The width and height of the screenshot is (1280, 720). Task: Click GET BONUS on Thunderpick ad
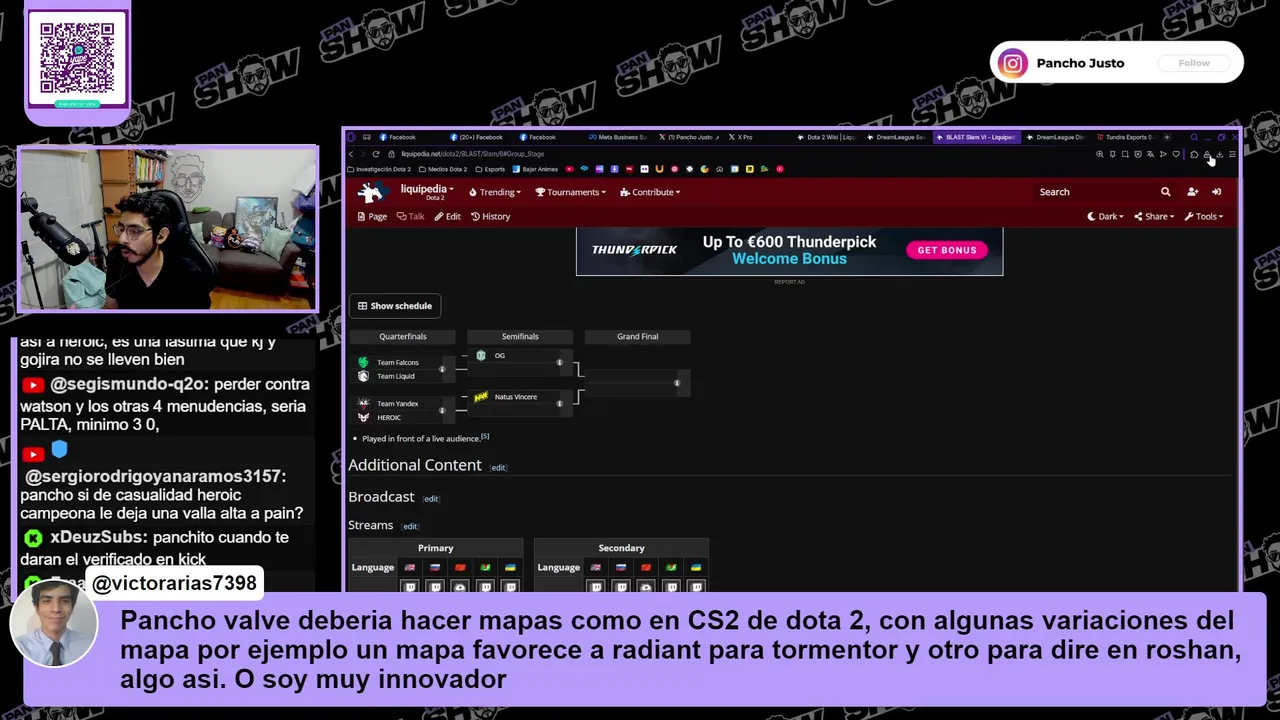pyautogui.click(x=946, y=250)
